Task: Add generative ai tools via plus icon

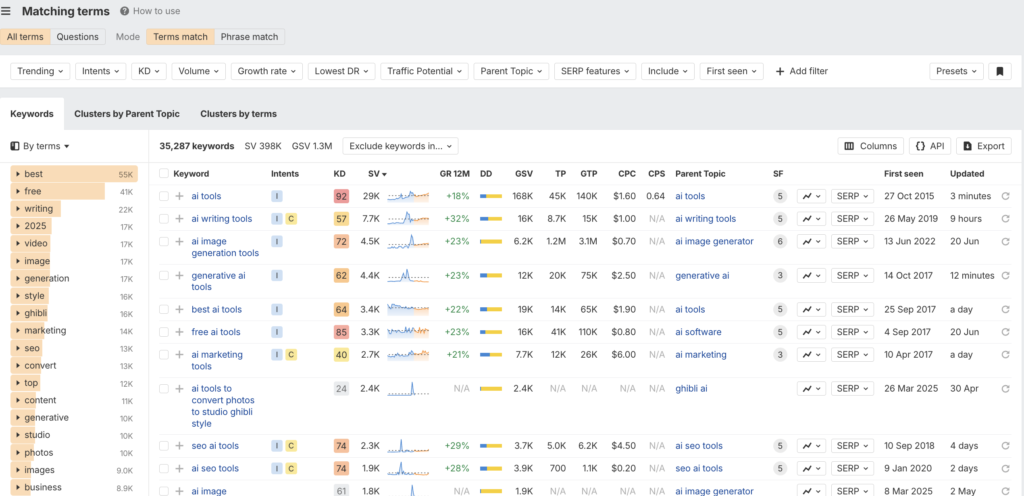Action: (180, 275)
